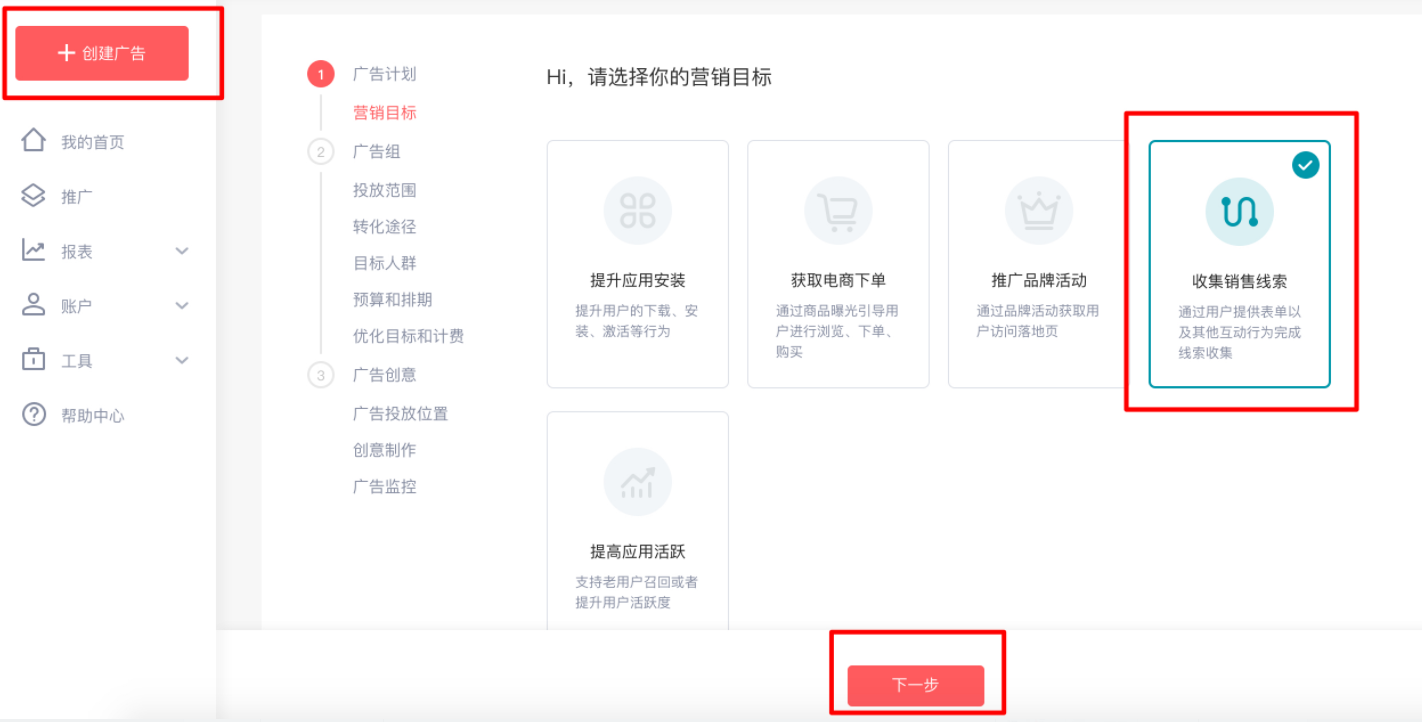Click the home icon beside 我的首页
The image size is (1422, 722).
[34, 141]
